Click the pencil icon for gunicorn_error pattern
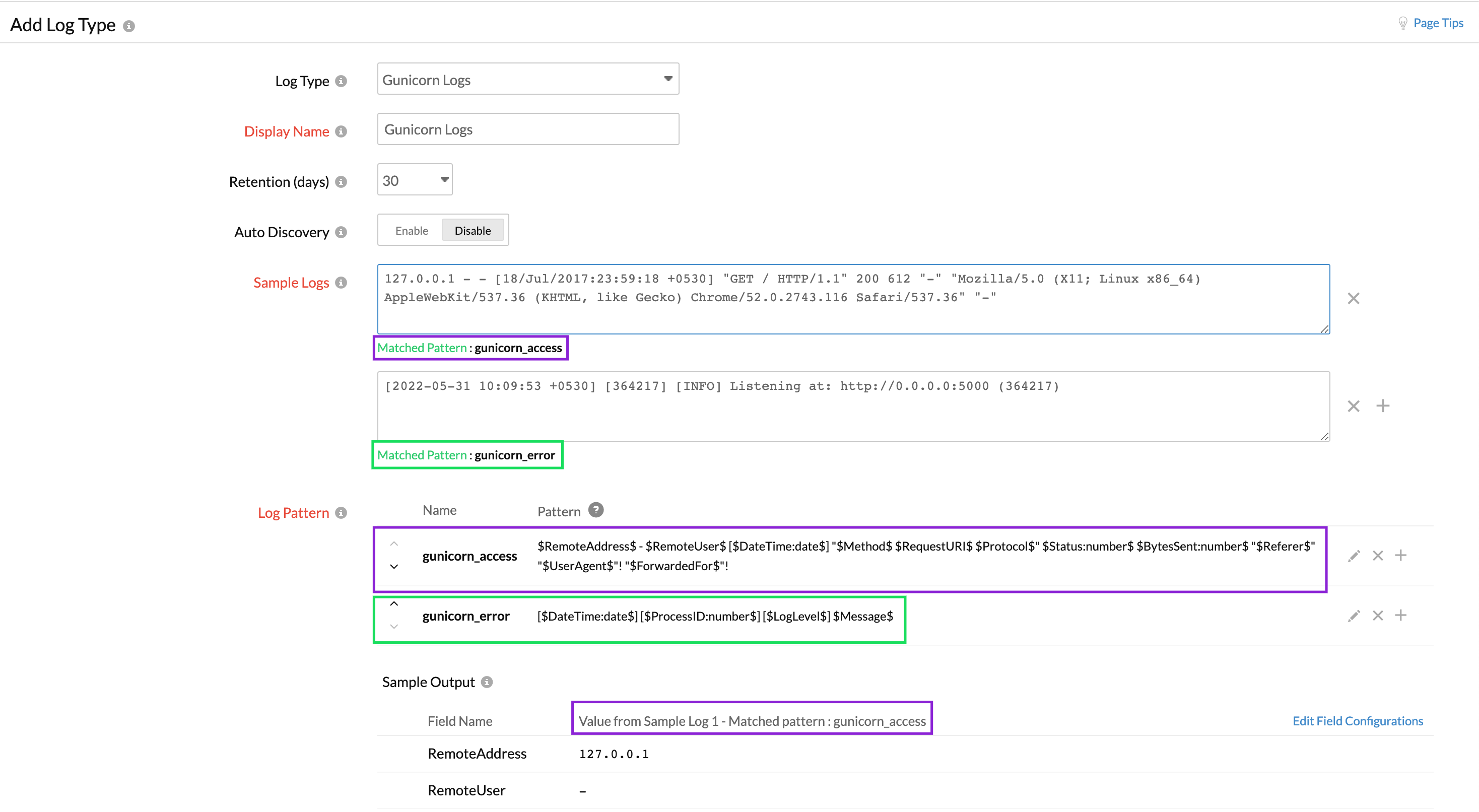Screen dimensions: 1479x812 pos(1353,616)
